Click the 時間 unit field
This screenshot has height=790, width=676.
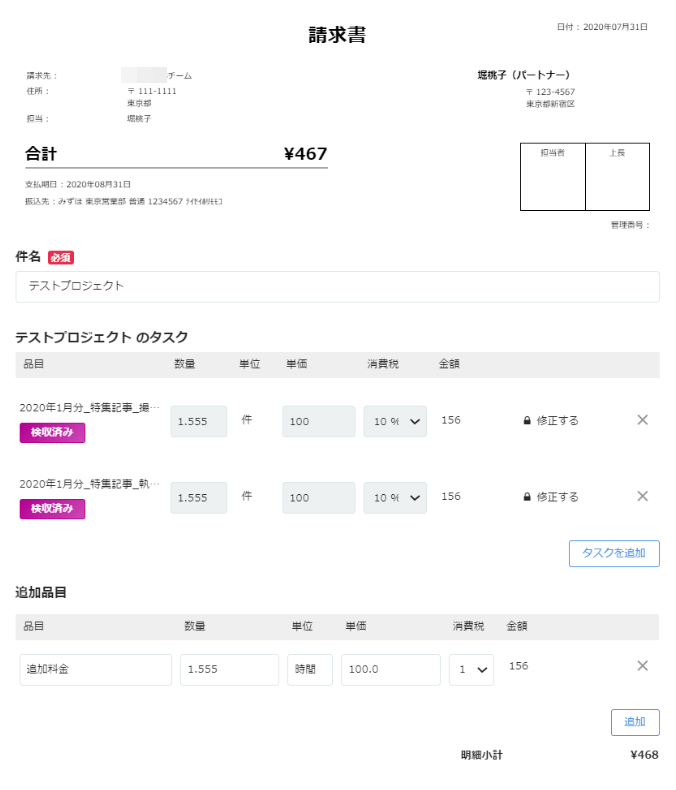[310, 670]
